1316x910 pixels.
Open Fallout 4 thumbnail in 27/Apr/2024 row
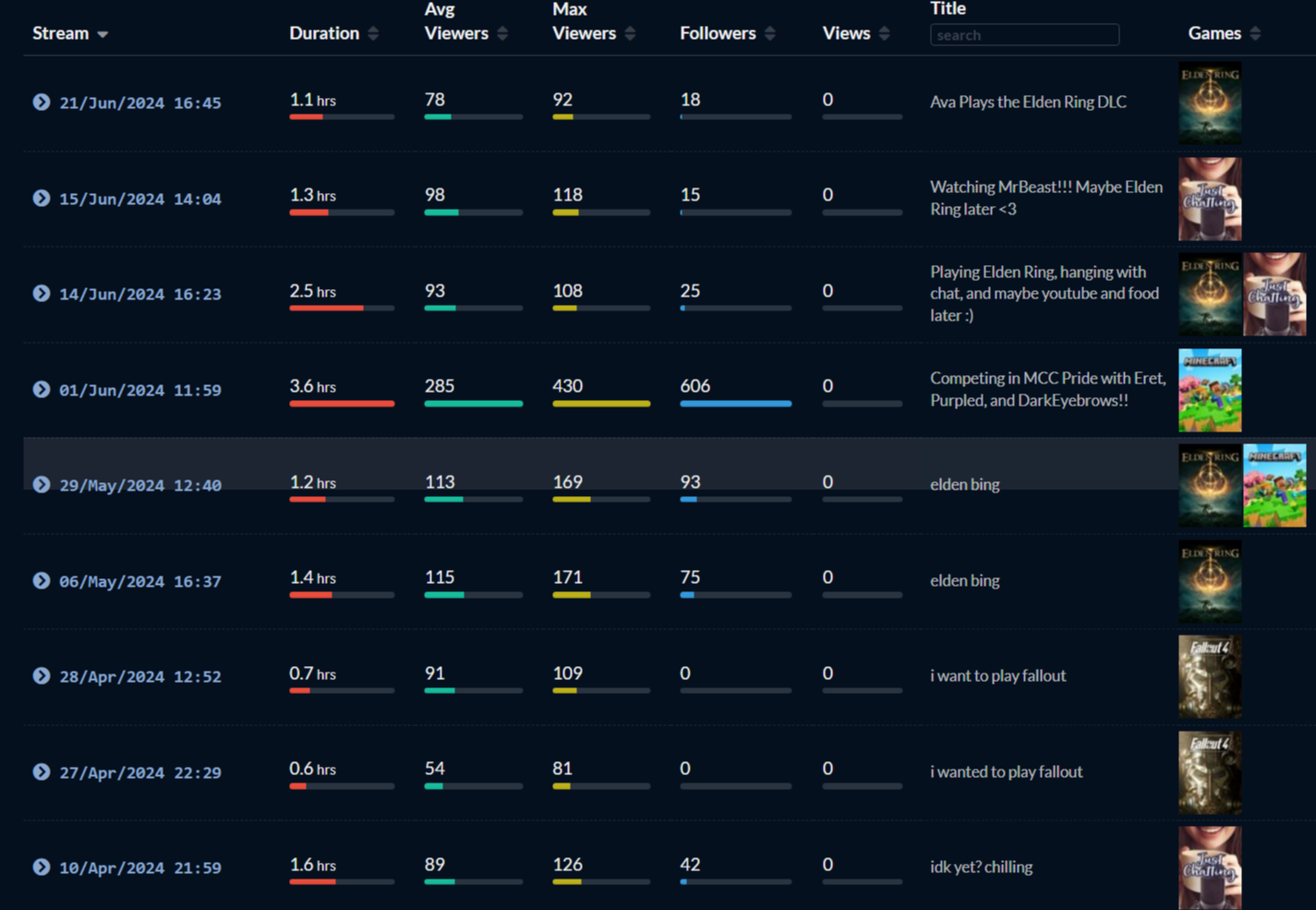(x=1210, y=772)
